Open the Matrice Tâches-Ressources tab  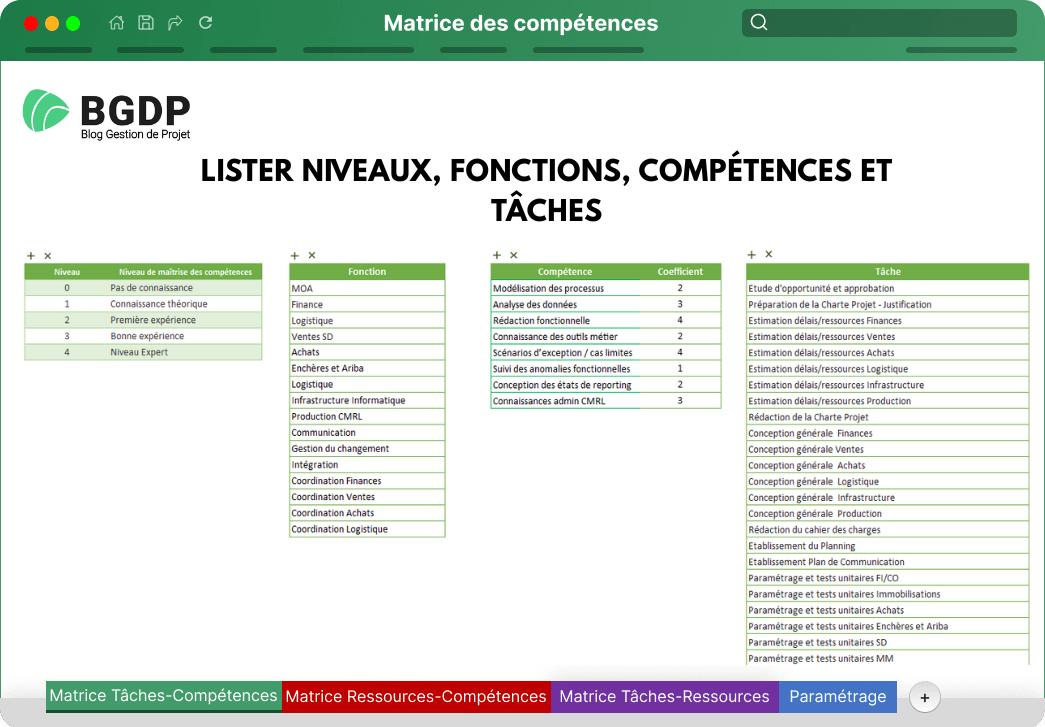[x=664, y=696]
